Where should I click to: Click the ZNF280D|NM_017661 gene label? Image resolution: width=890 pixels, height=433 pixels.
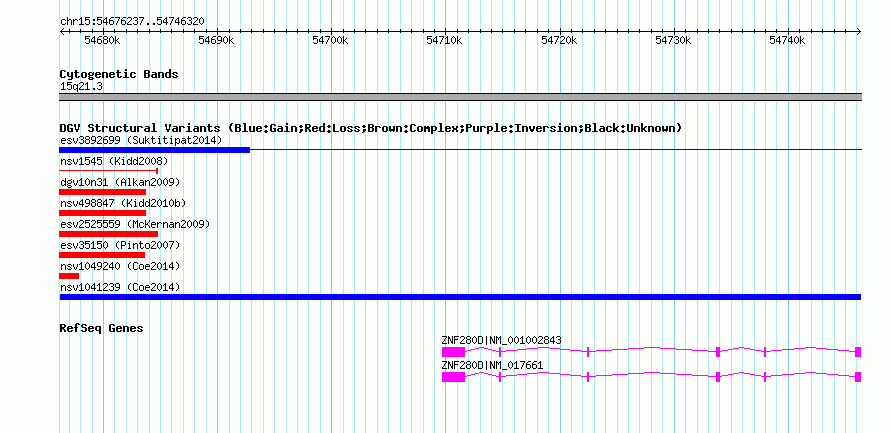click(492, 365)
